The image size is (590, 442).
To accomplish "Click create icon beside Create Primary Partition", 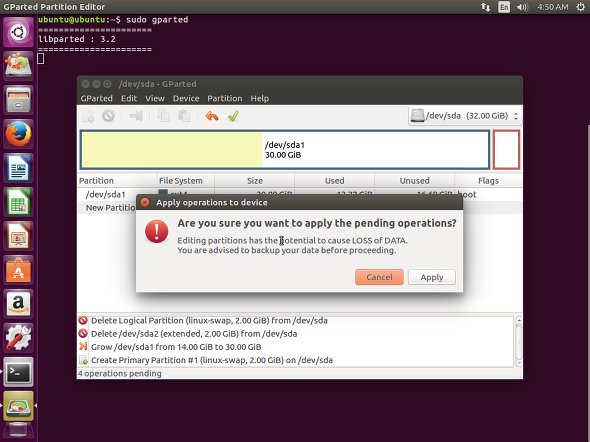I will (x=83, y=360).
